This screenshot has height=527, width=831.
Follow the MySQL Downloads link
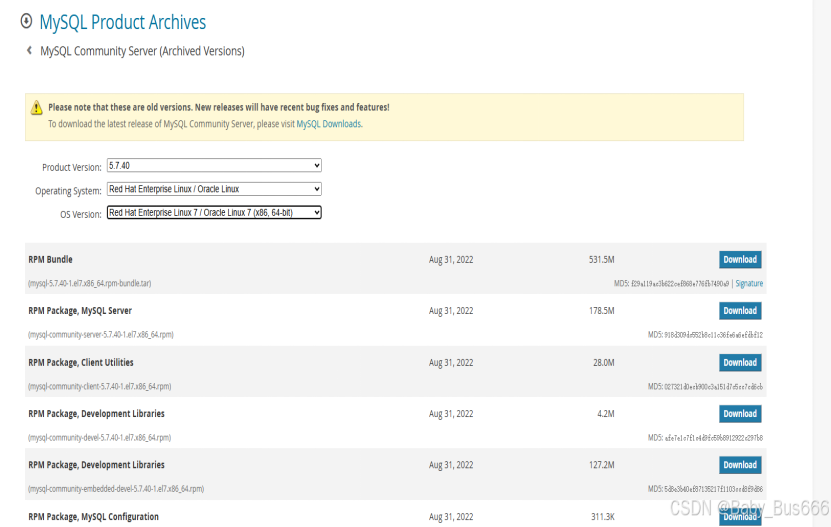coord(329,124)
